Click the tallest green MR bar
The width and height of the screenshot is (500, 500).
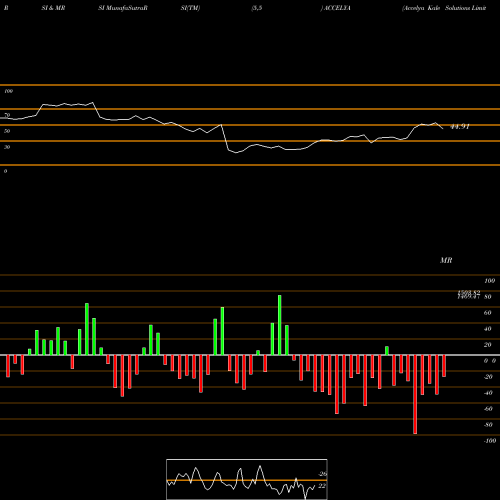coord(279,325)
